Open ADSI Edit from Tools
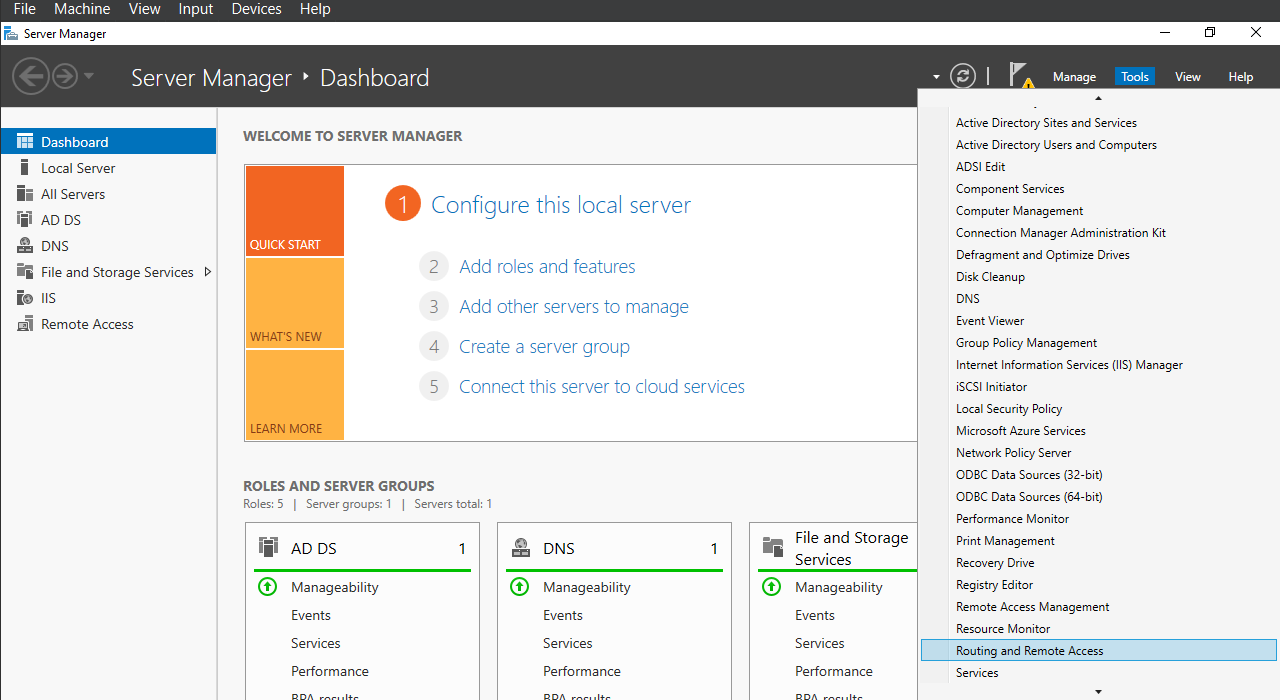 (x=1098, y=167)
